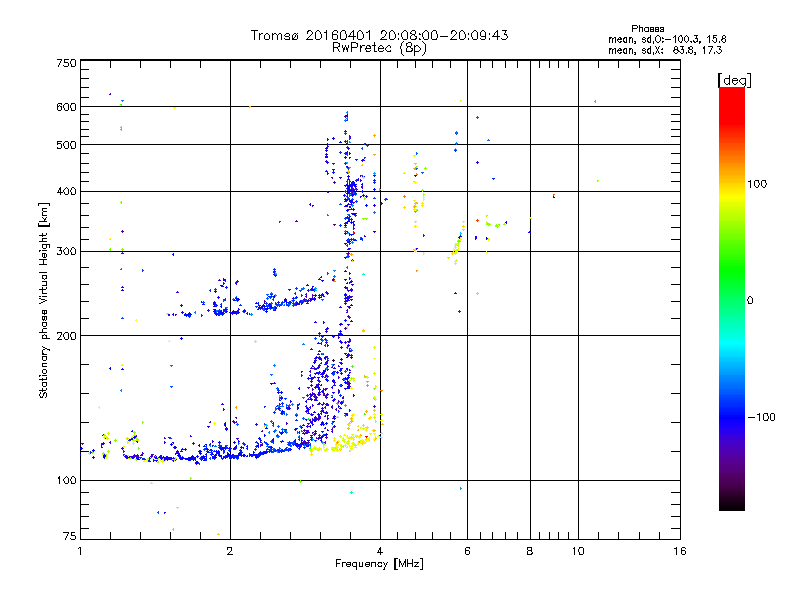800x600 pixels.
Task: Click the 'mean, sd,X: 83.8, 17.3' statistics line
Action: tap(665, 50)
